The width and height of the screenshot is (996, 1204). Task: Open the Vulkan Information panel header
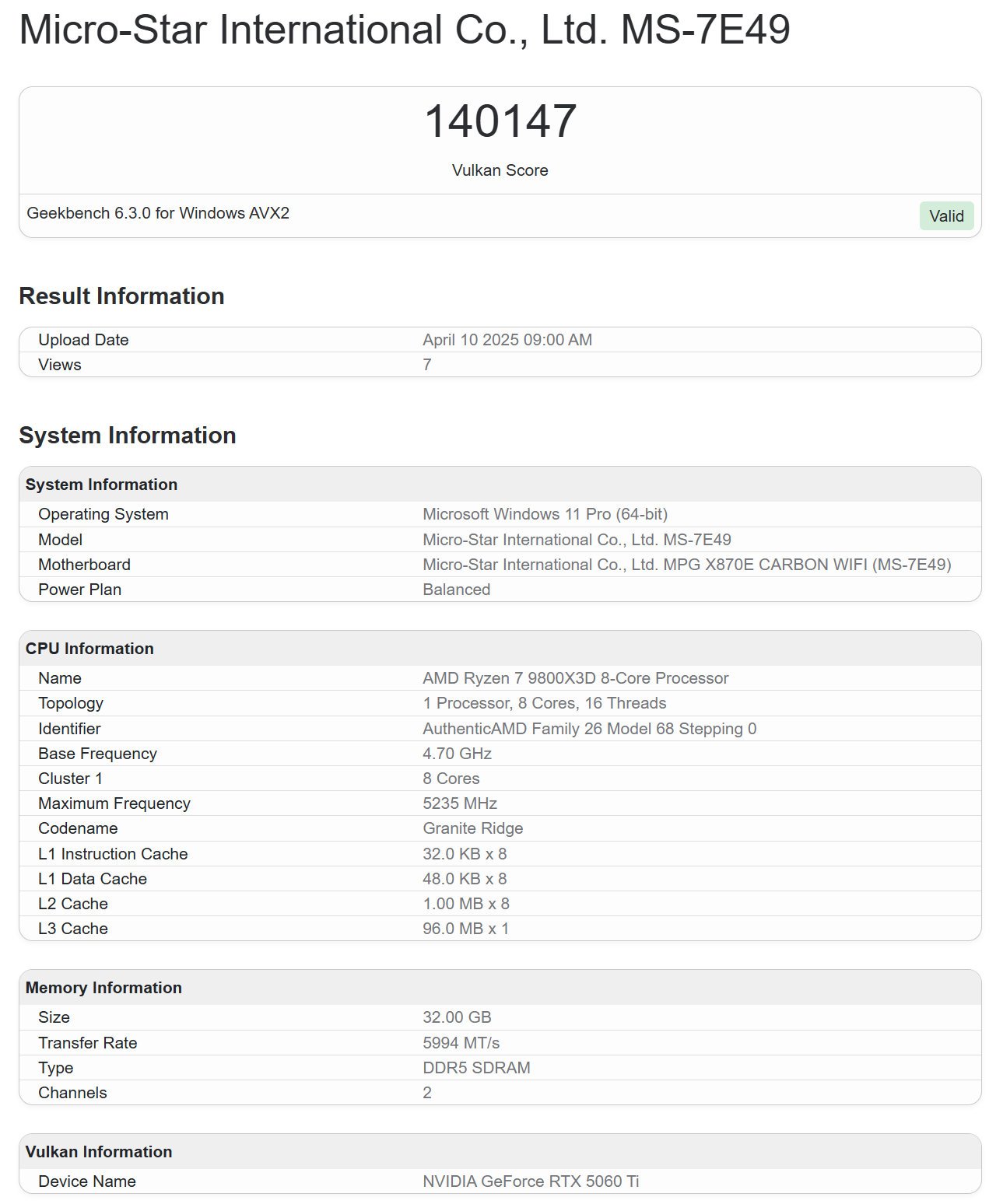pyautogui.click(x=97, y=1152)
